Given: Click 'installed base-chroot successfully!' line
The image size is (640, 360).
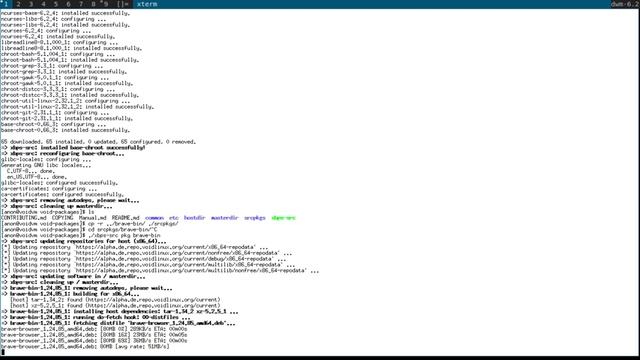Looking at the screenshot, I should point(73,148).
